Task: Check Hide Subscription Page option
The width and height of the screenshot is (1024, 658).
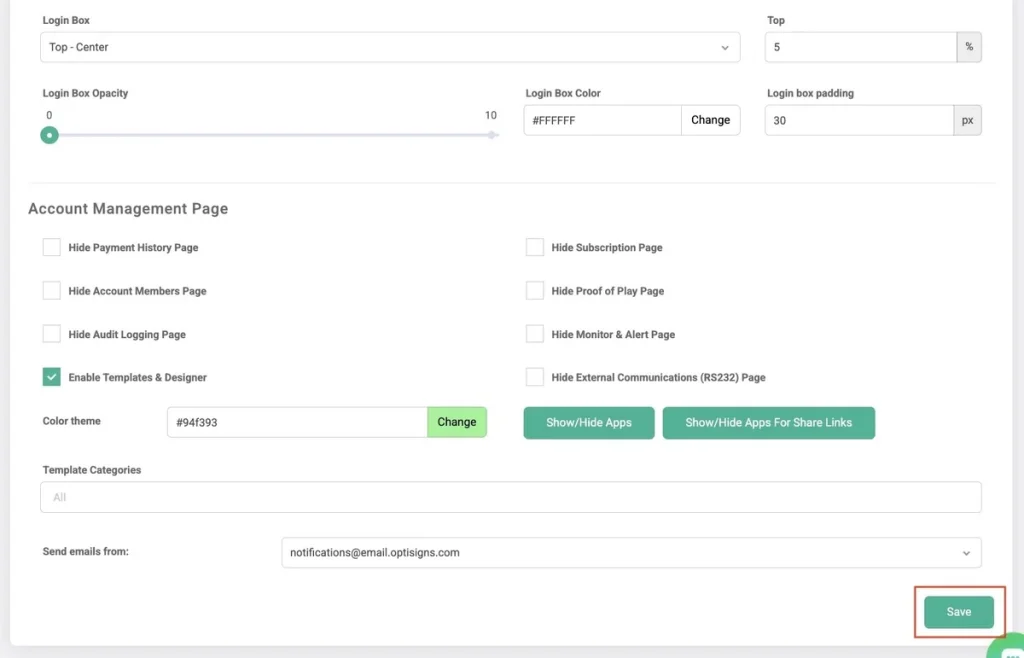Action: coord(535,247)
